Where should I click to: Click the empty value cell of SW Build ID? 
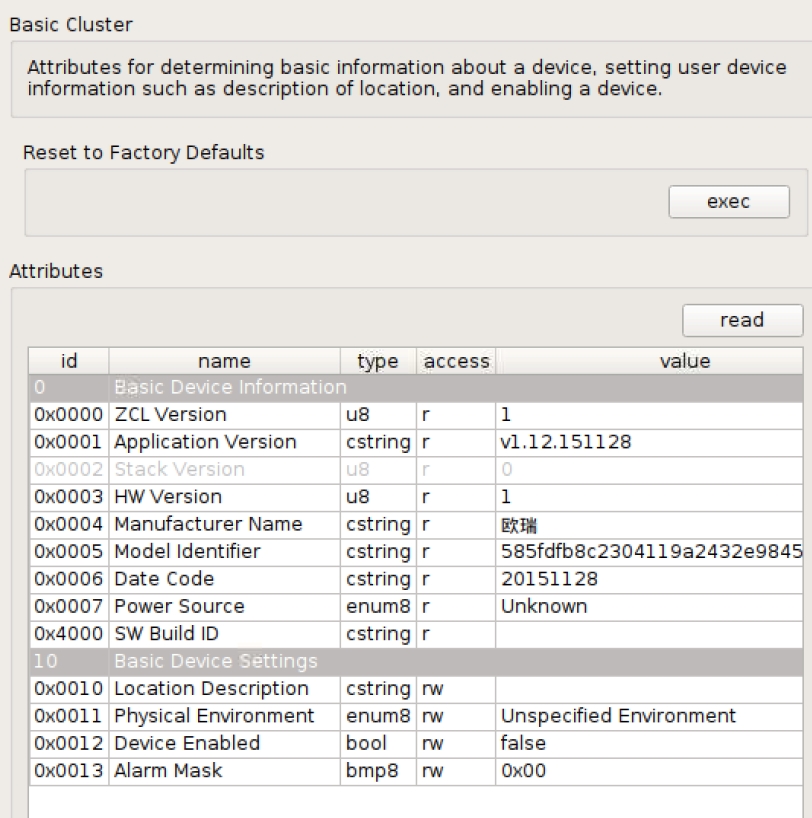coord(649,634)
